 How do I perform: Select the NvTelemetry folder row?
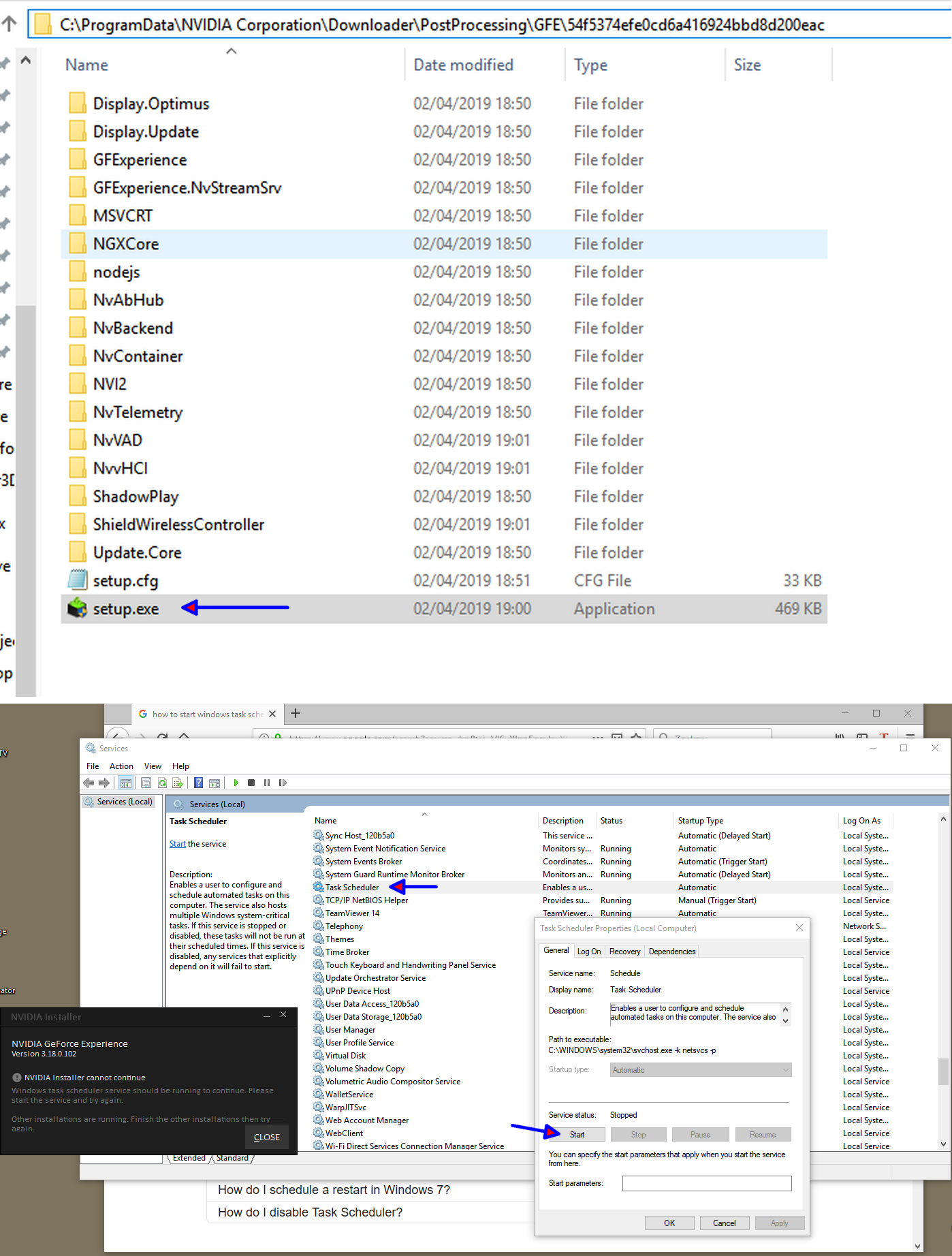444,412
